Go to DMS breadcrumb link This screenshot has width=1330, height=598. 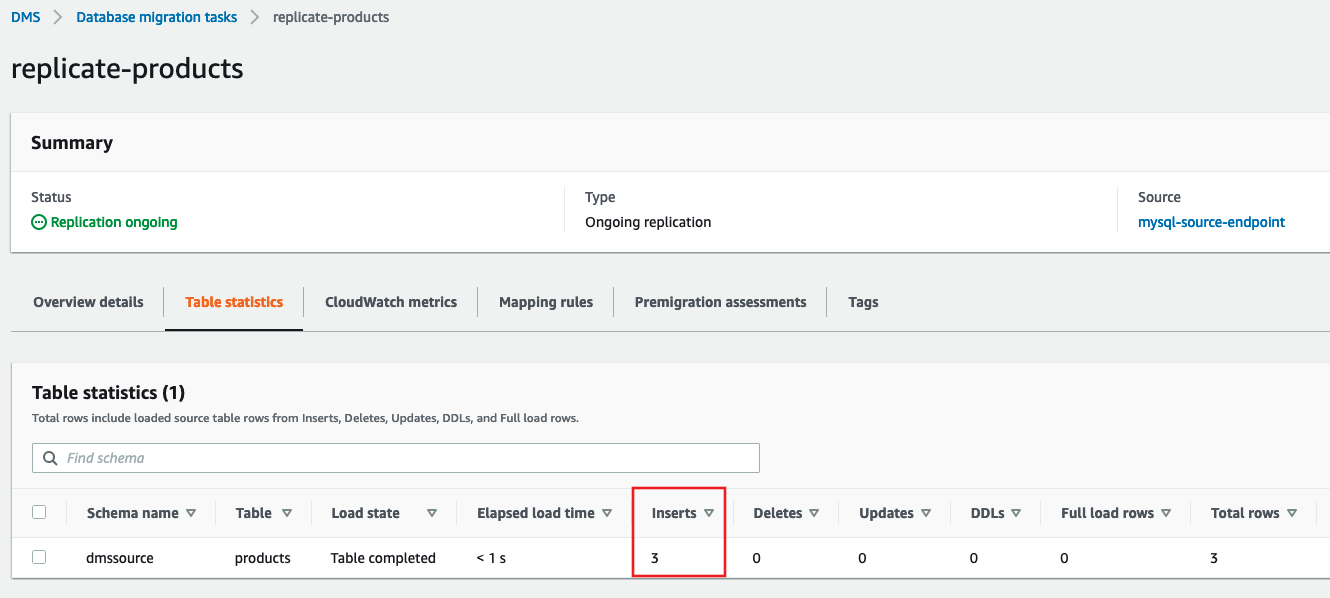(x=26, y=17)
